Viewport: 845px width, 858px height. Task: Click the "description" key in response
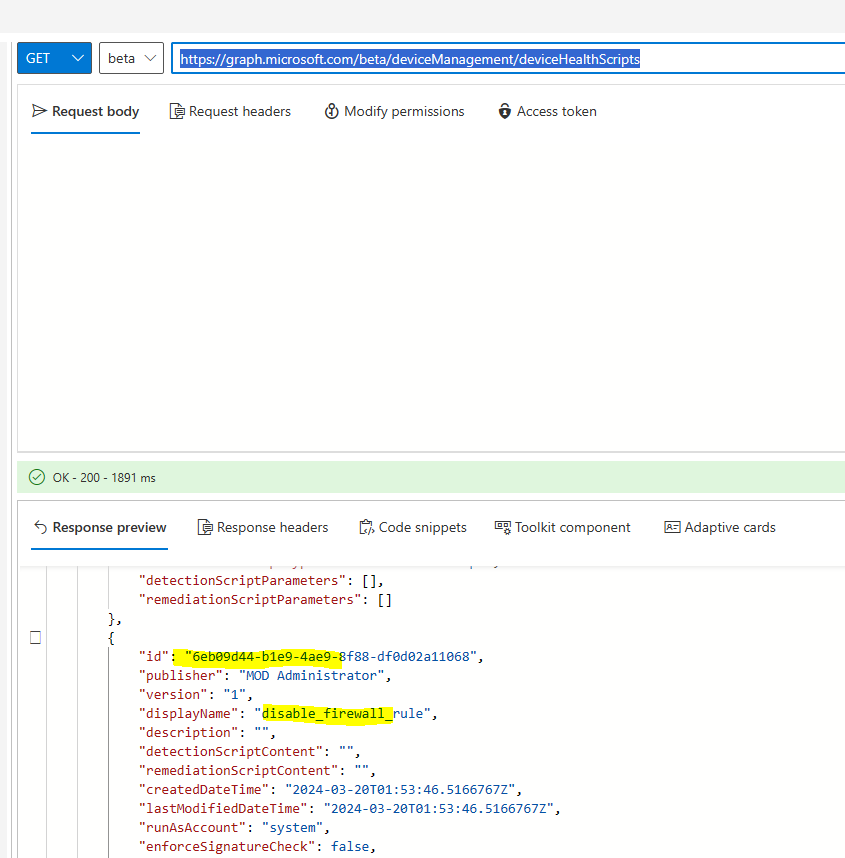(x=188, y=733)
